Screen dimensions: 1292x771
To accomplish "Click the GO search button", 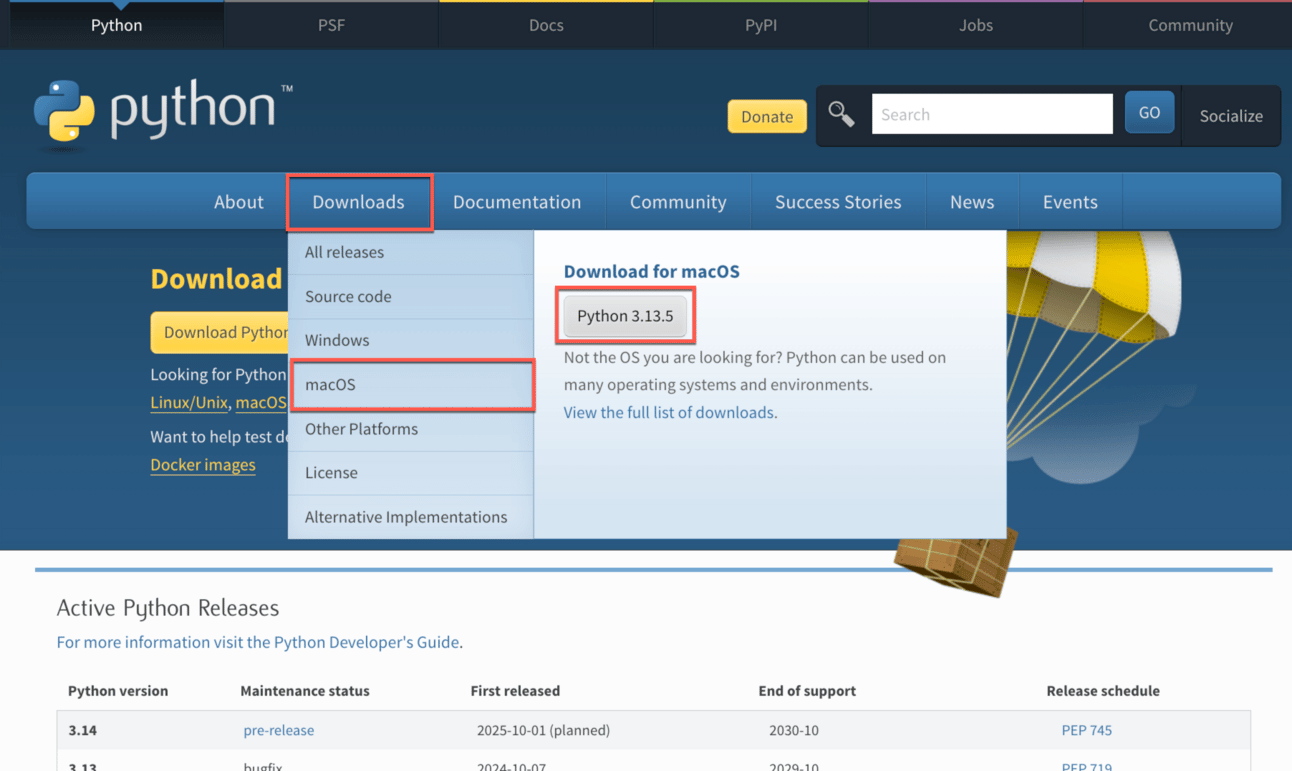I will click(x=1149, y=113).
